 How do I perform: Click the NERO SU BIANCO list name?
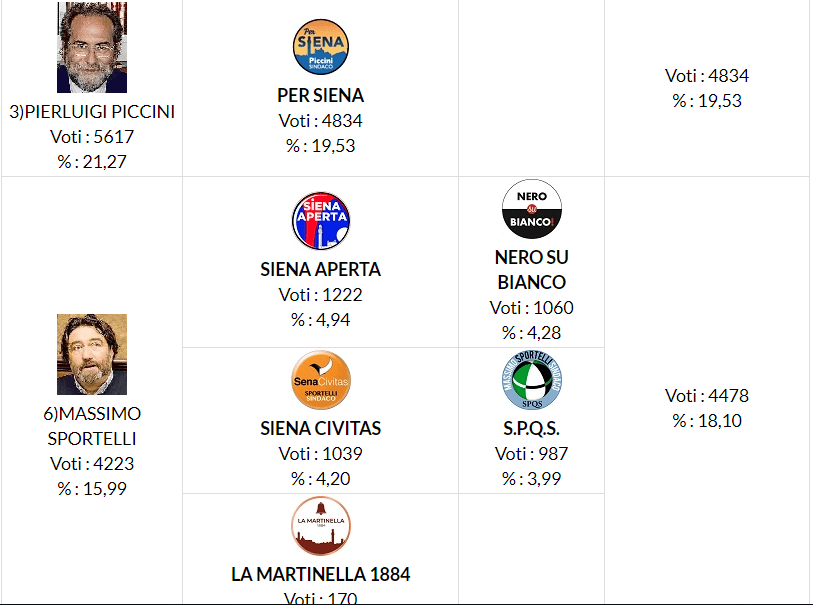point(531,270)
